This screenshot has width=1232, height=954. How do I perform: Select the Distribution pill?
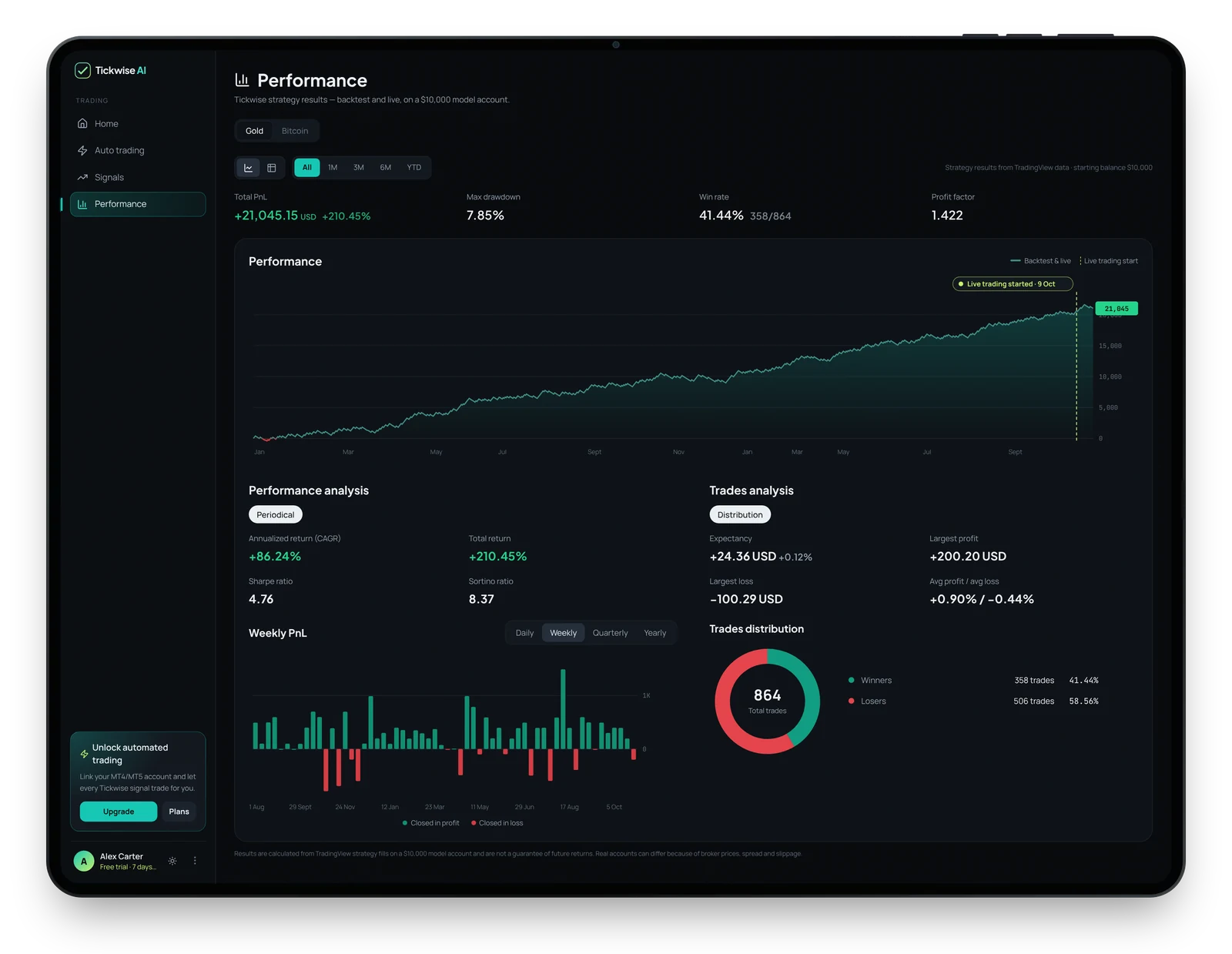740,514
